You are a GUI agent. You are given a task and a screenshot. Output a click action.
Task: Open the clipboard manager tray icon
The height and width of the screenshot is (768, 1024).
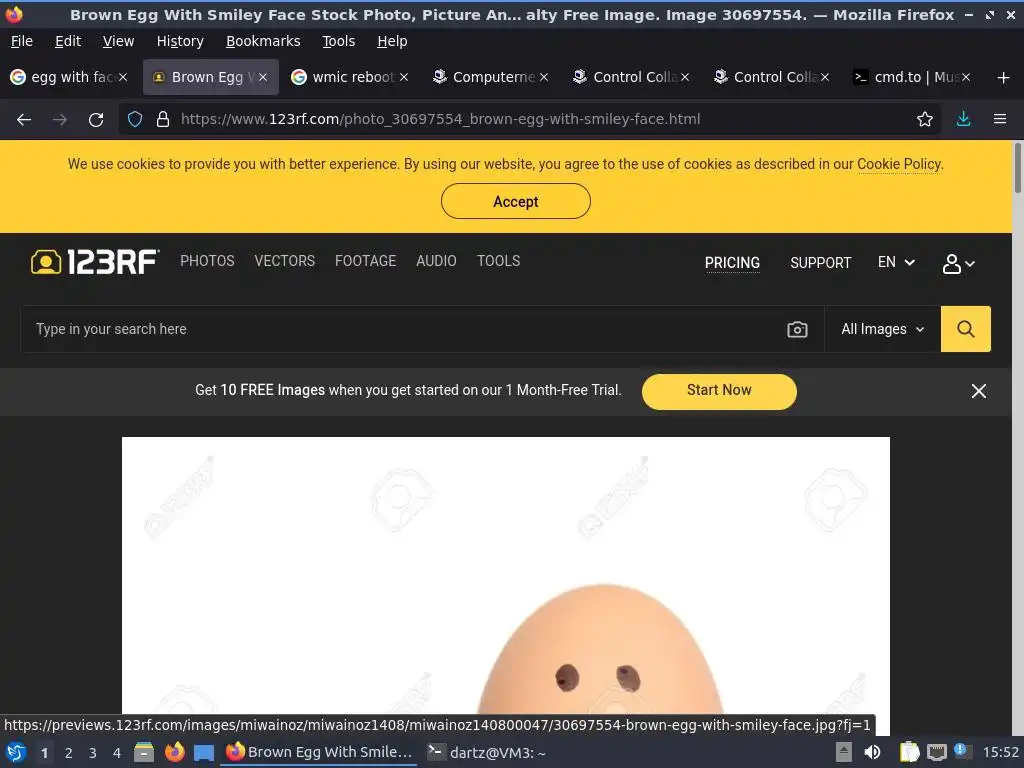[909, 752]
